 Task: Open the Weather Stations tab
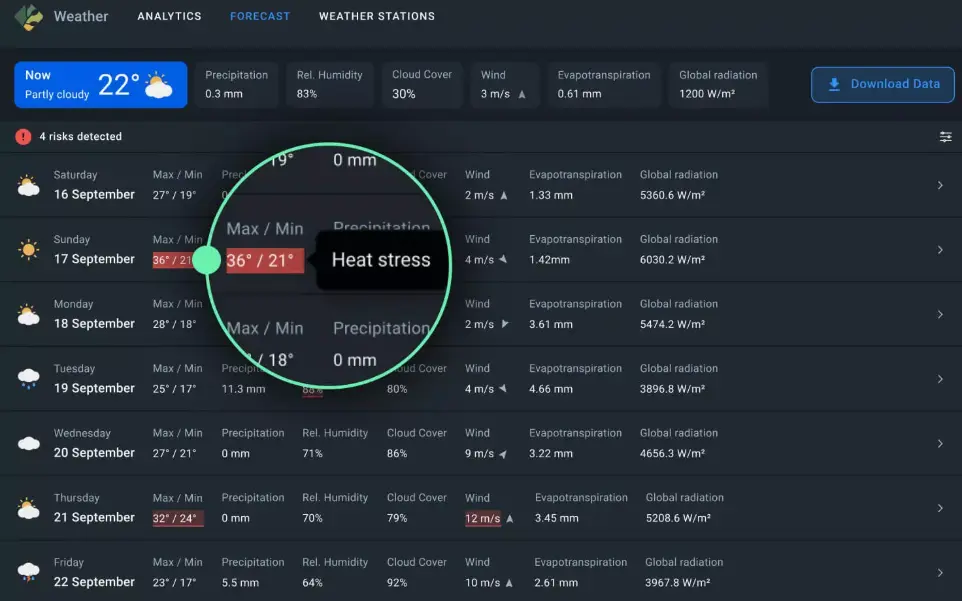376,17
